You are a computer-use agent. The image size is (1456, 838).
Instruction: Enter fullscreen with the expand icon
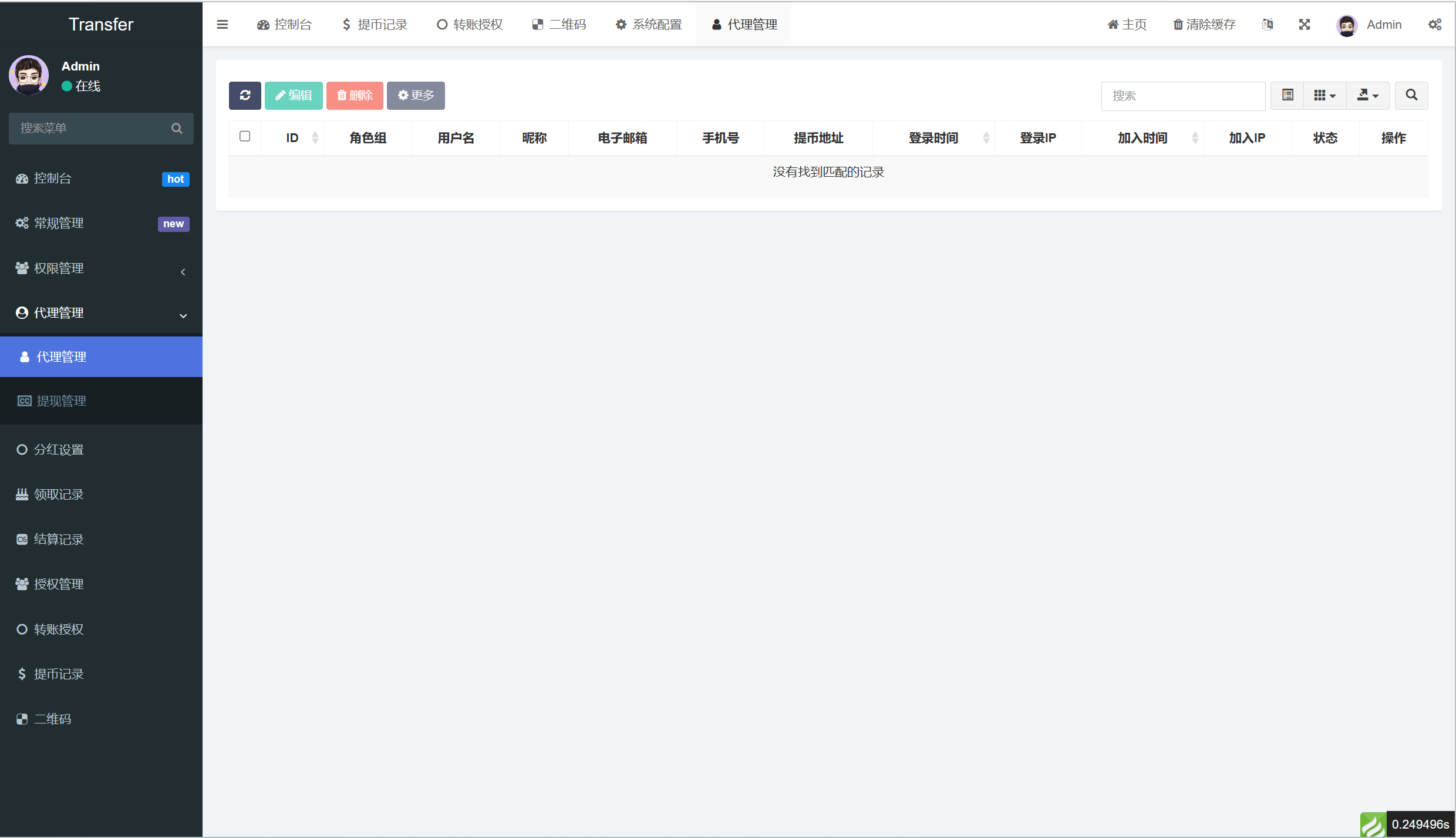[x=1305, y=24]
